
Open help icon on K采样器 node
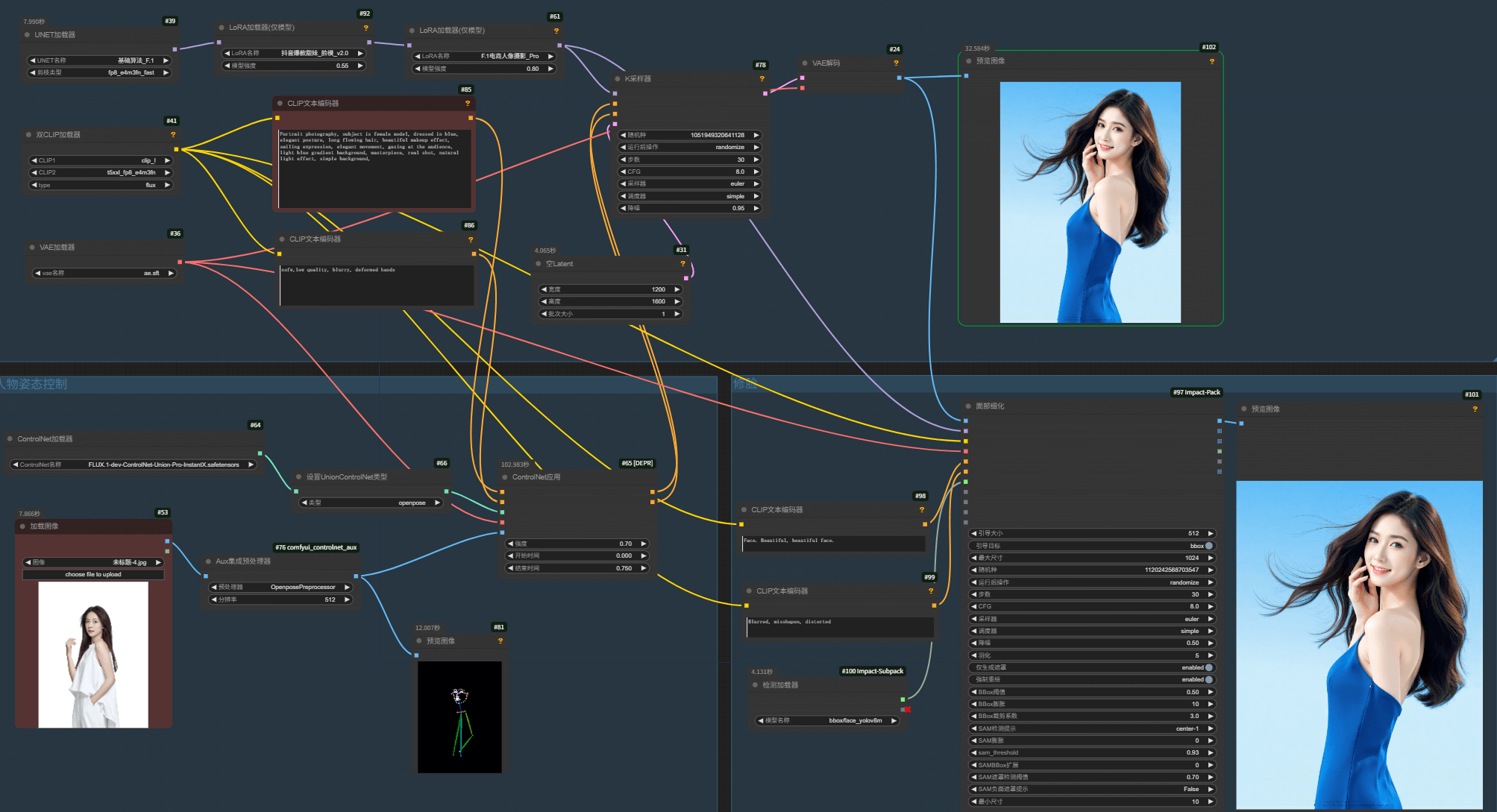point(762,79)
